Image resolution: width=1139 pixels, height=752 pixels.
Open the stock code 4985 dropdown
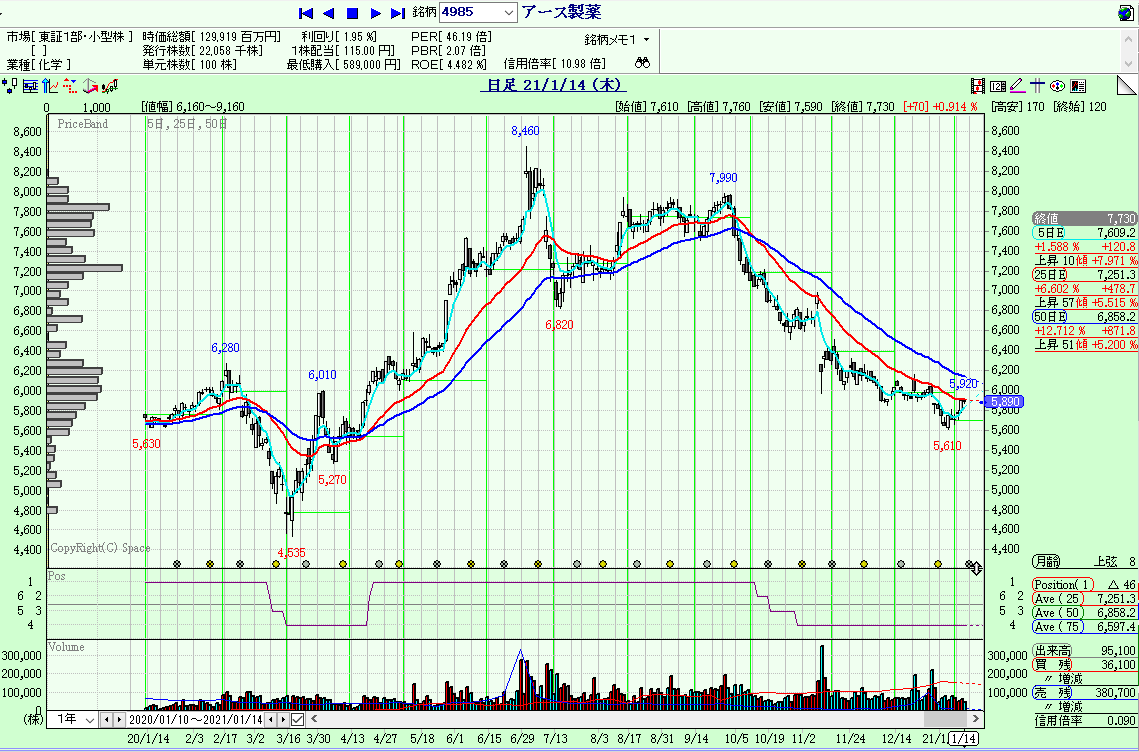507,12
